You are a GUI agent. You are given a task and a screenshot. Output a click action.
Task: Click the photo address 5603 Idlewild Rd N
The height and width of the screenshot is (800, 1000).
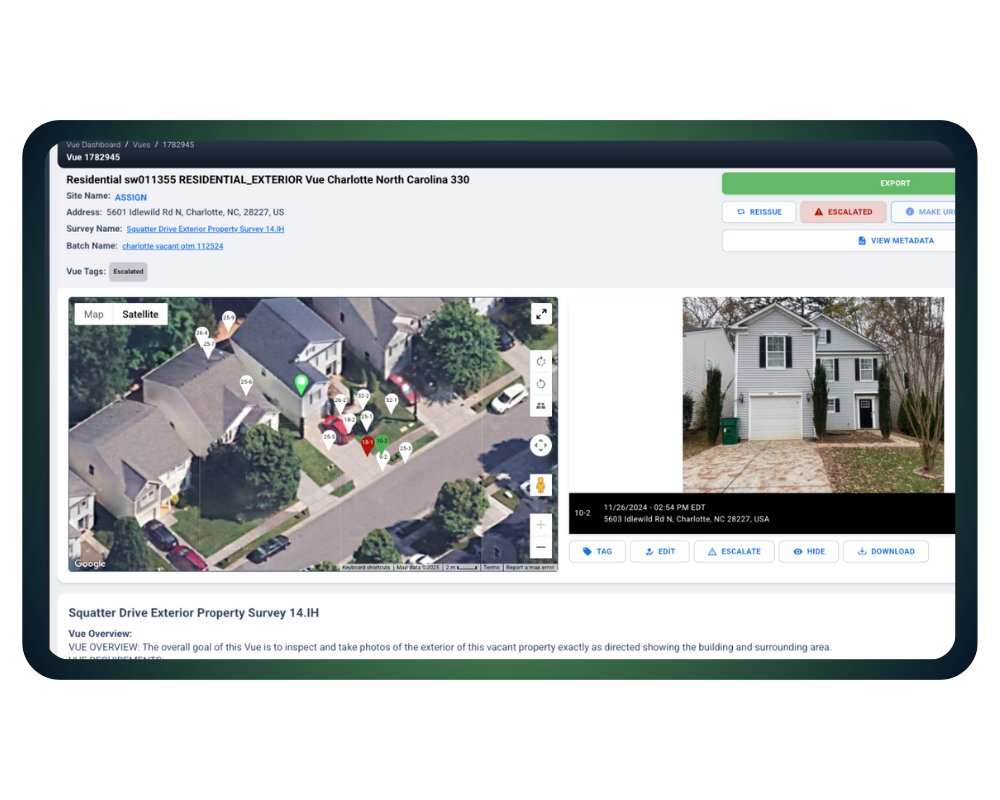click(x=686, y=519)
